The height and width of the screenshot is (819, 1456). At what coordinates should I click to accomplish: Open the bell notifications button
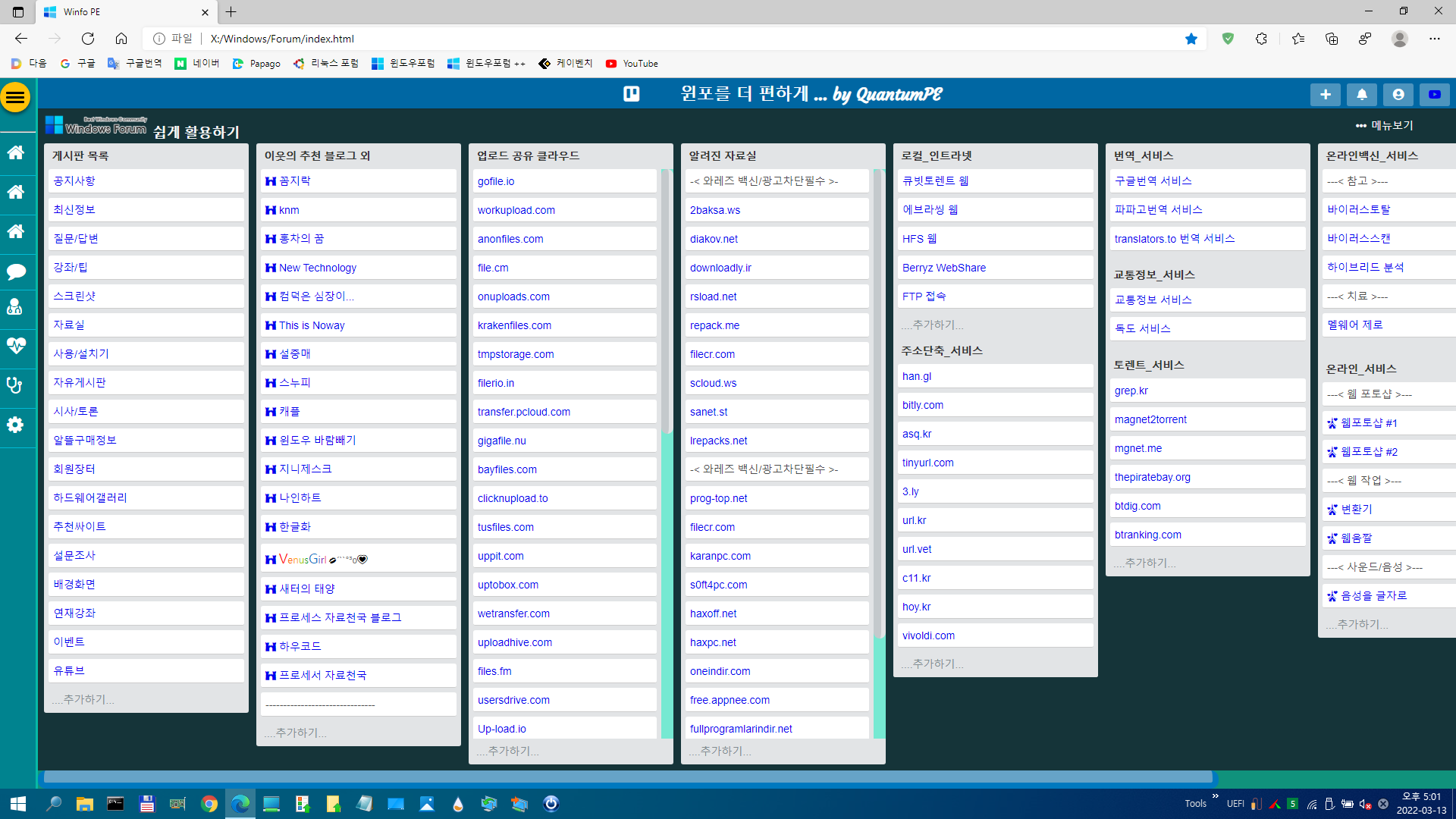point(1361,94)
